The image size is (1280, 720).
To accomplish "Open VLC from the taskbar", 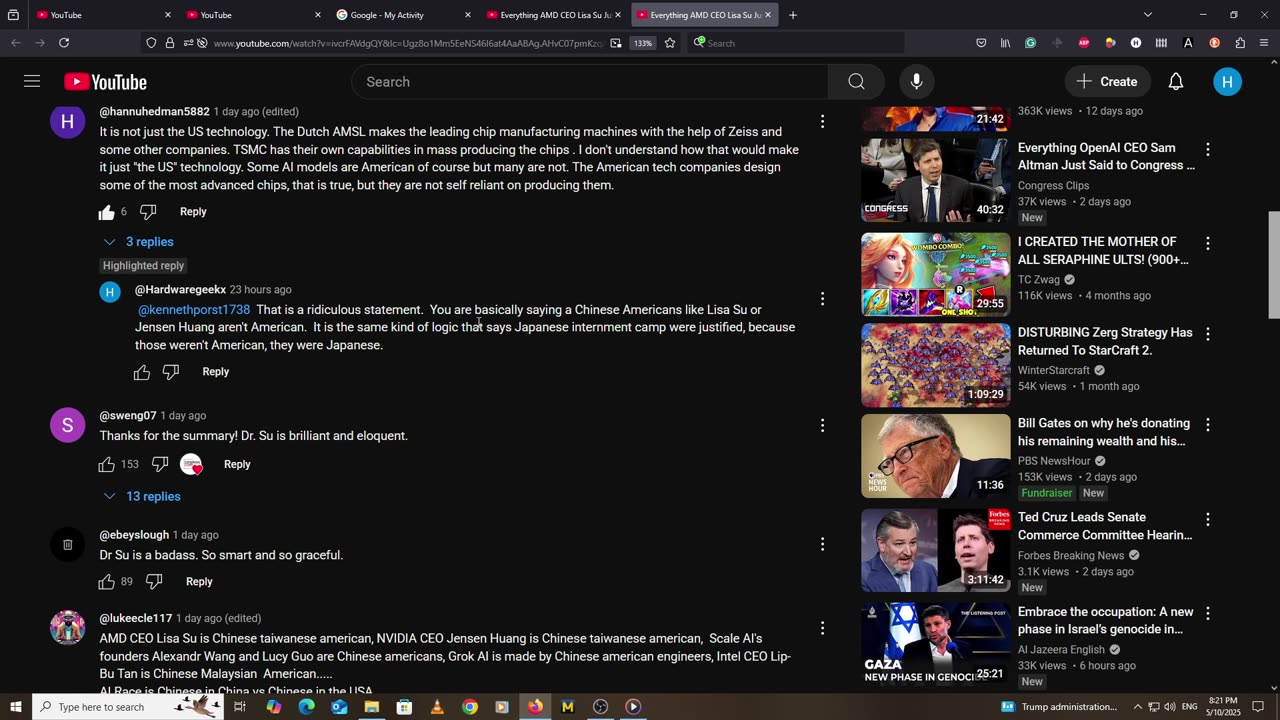I will click(437, 707).
